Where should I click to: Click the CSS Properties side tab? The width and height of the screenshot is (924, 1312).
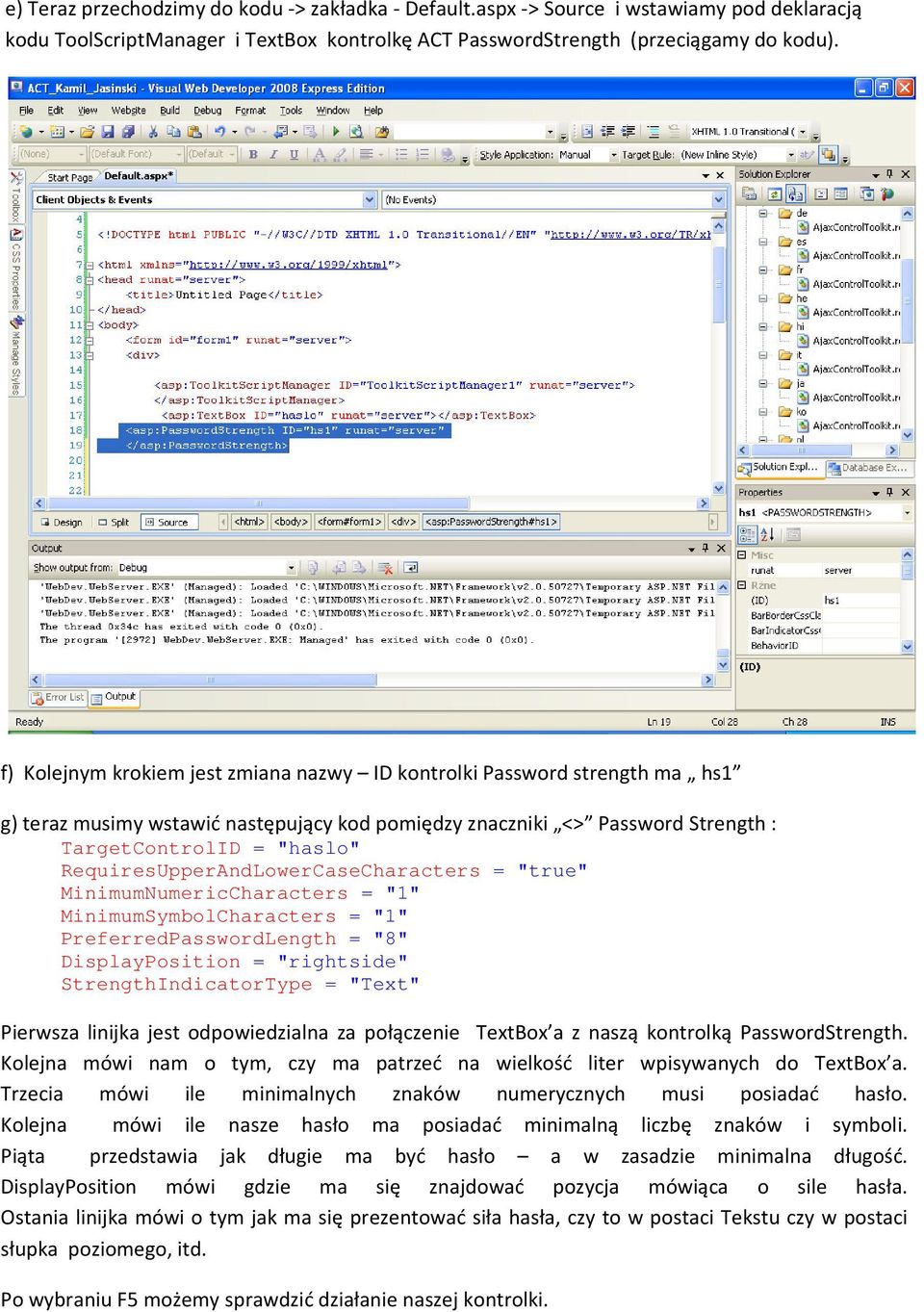pos(16,271)
